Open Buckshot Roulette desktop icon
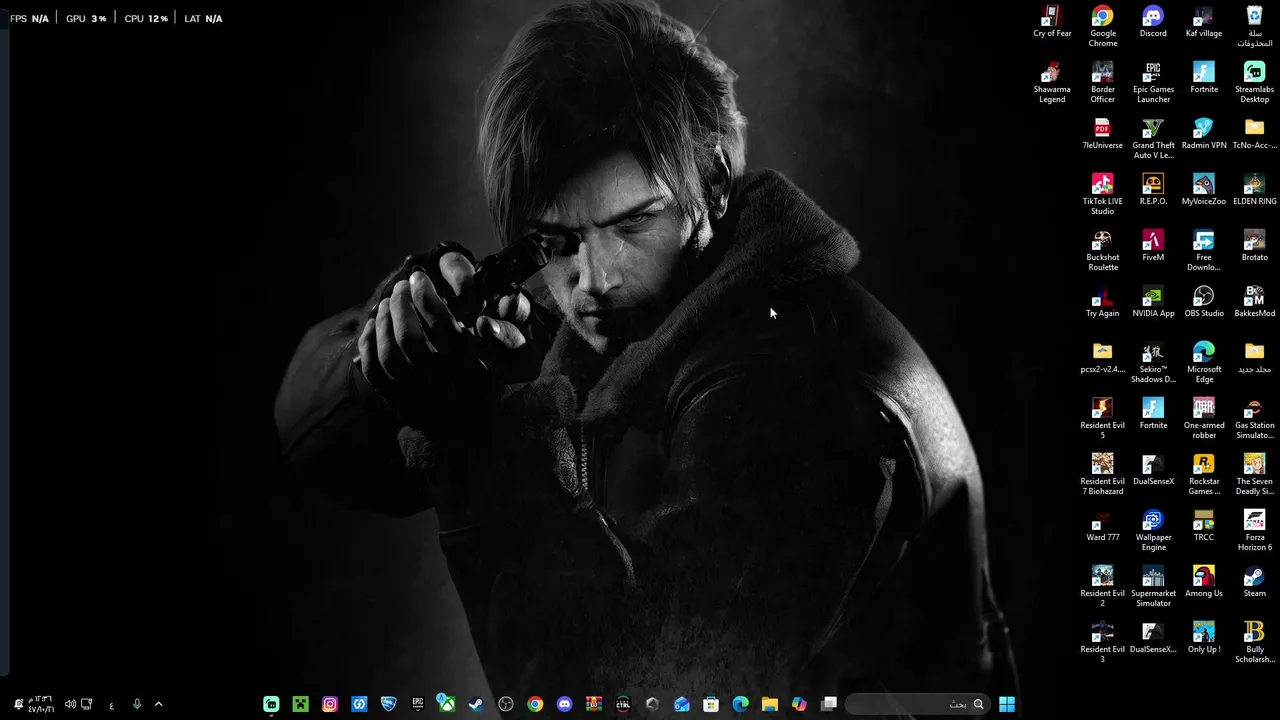This screenshot has width=1280, height=720. 1102,251
